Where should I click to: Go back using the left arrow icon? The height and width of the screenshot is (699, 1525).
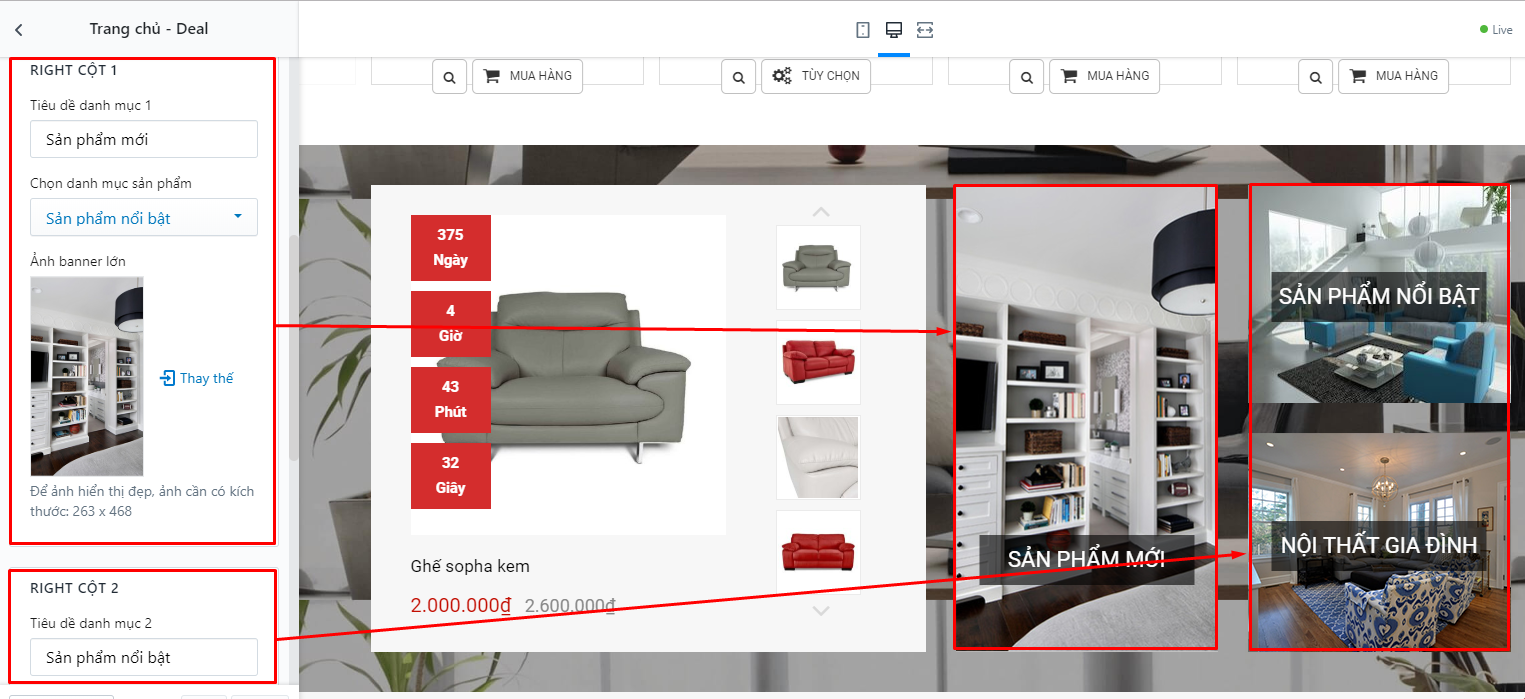coord(19,30)
